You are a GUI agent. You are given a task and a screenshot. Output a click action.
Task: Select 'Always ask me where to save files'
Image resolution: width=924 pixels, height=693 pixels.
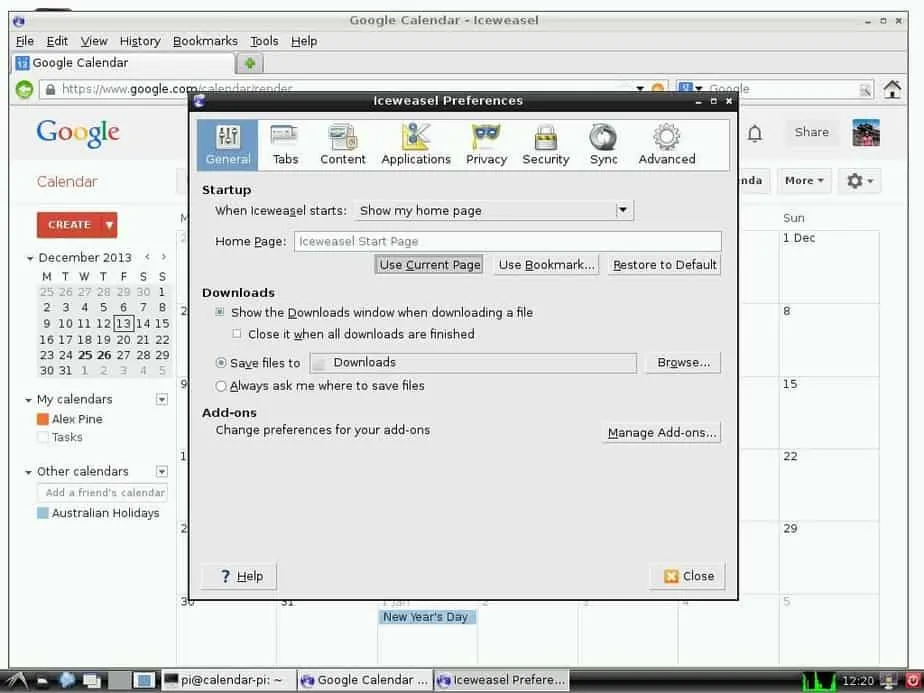(x=221, y=386)
